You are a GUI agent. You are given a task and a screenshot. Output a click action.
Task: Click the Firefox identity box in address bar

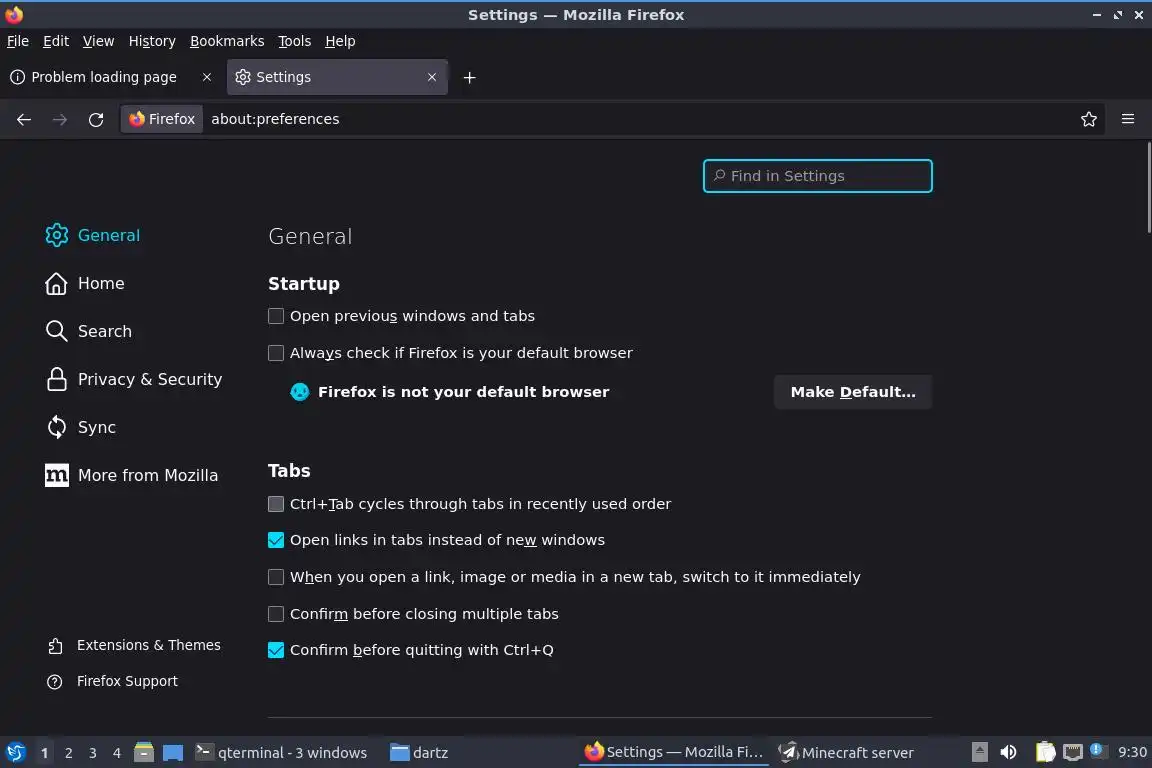coord(162,119)
